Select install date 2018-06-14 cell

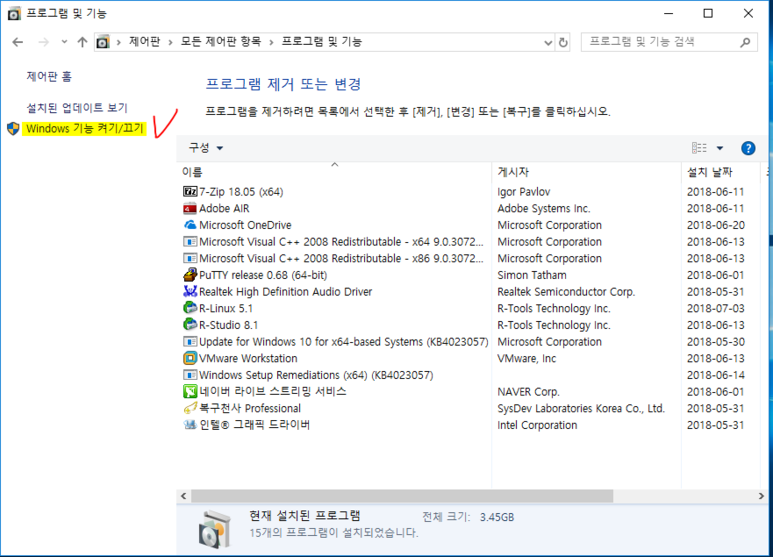click(x=715, y=375)
